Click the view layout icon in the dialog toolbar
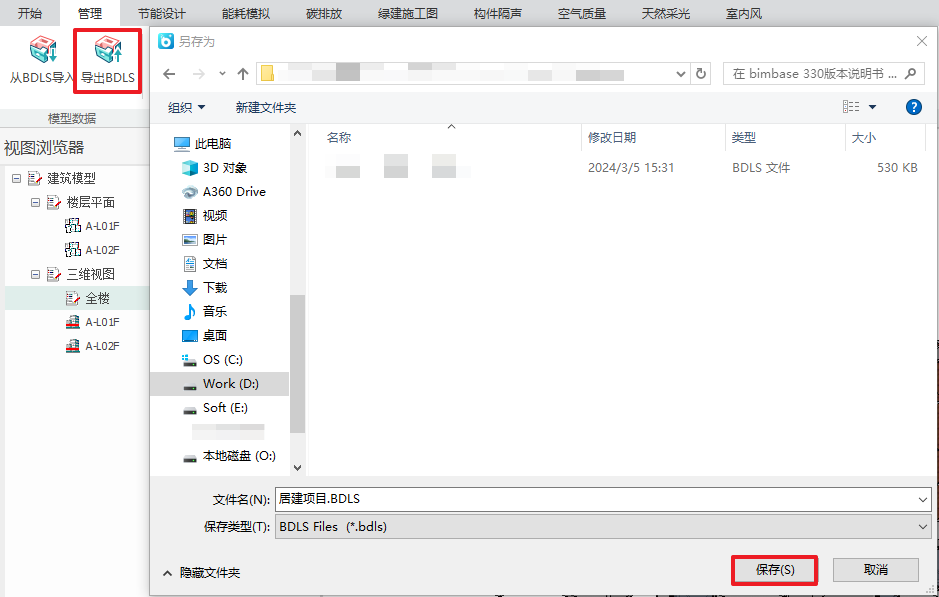939x597 pixels. pyautogui.click(x=851, y=107)
